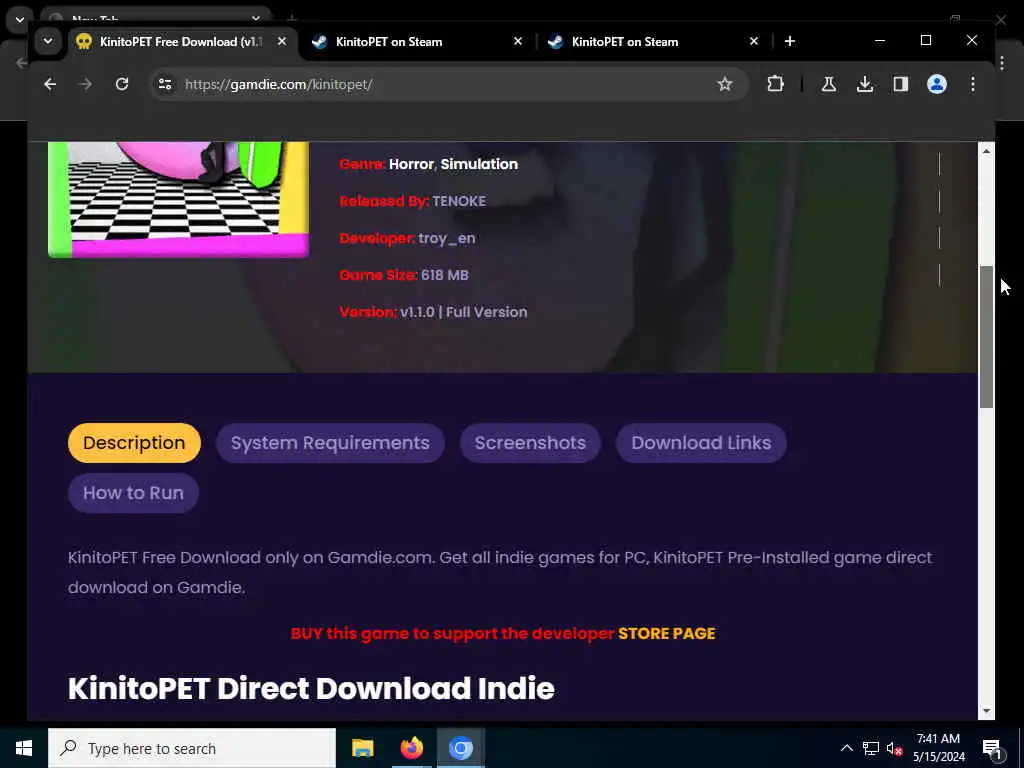
Task: Click the troy_en developer name
Action: tap(447, 238)
